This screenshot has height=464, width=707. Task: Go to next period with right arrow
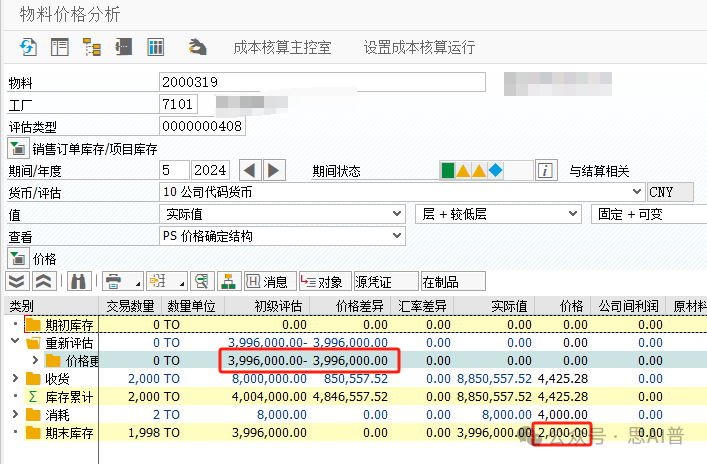[274, 170]
